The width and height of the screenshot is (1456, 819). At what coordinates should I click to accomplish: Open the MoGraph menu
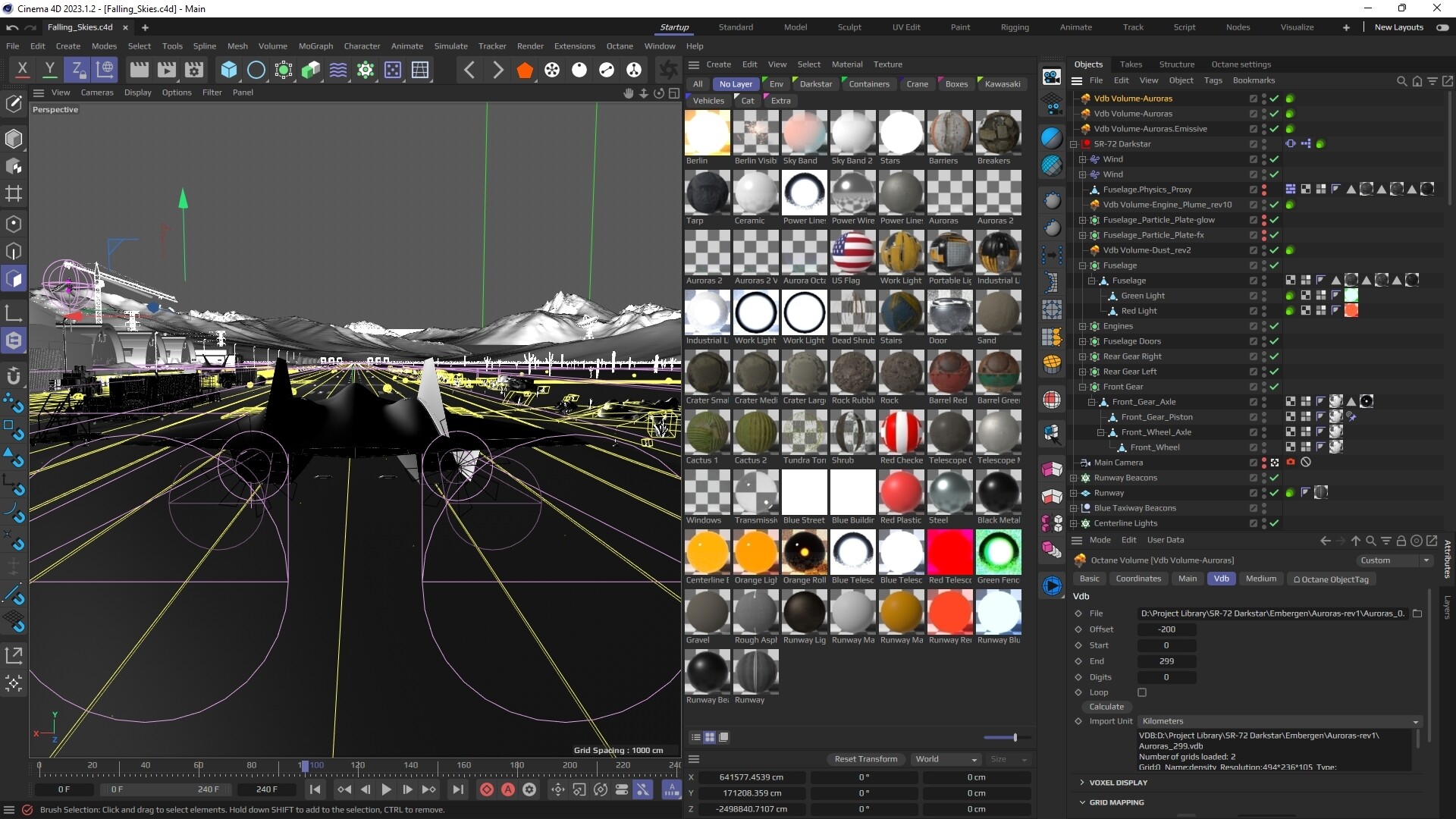click(315, 46)
